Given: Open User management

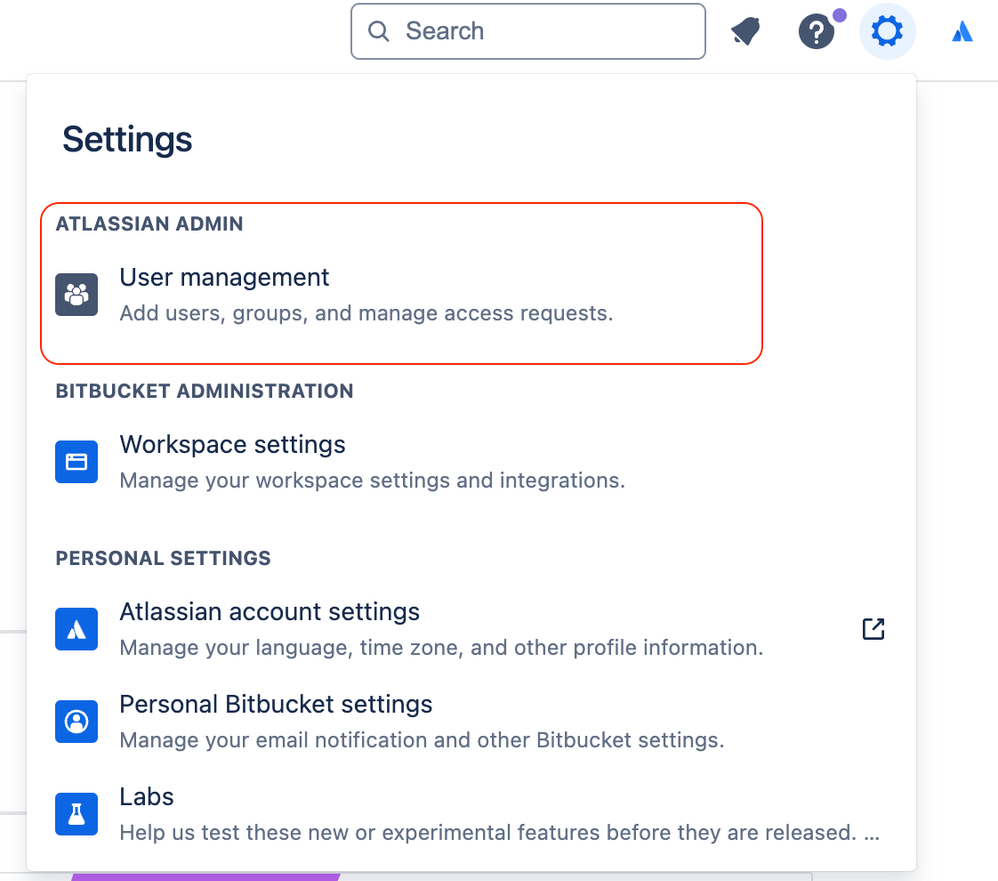Looking at the screenshot, I should point(224,278).
